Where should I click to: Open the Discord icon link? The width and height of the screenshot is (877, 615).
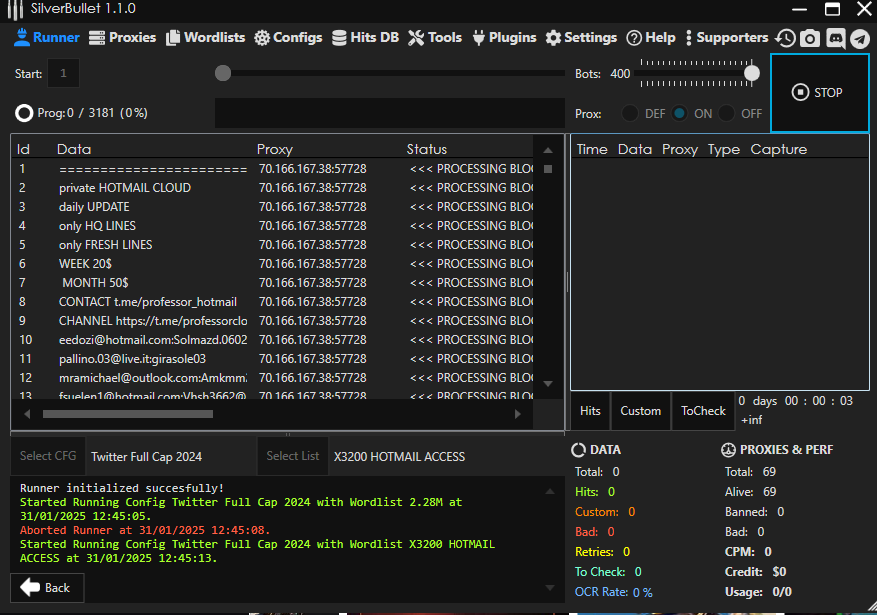tap(835, 38)
